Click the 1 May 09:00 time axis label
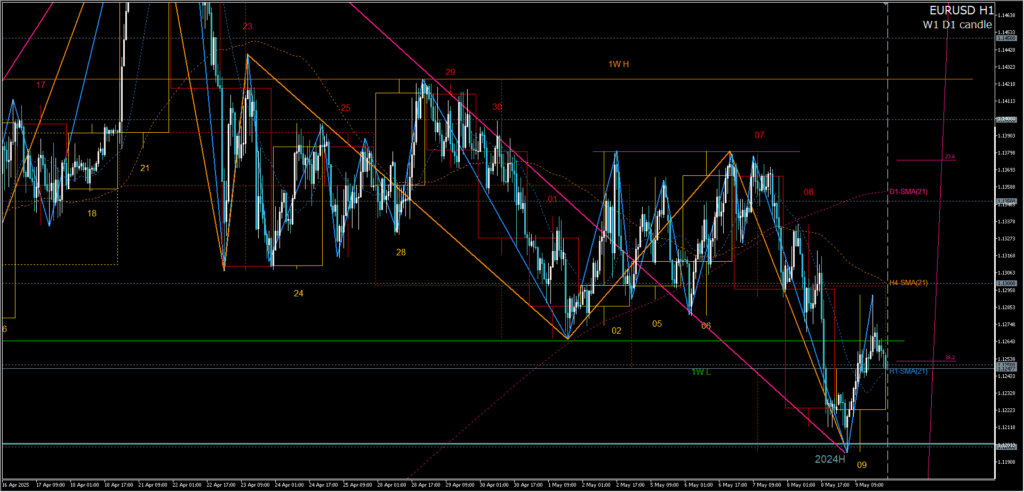This screenshot has height=492, width=1024. (x=563, y=484)
